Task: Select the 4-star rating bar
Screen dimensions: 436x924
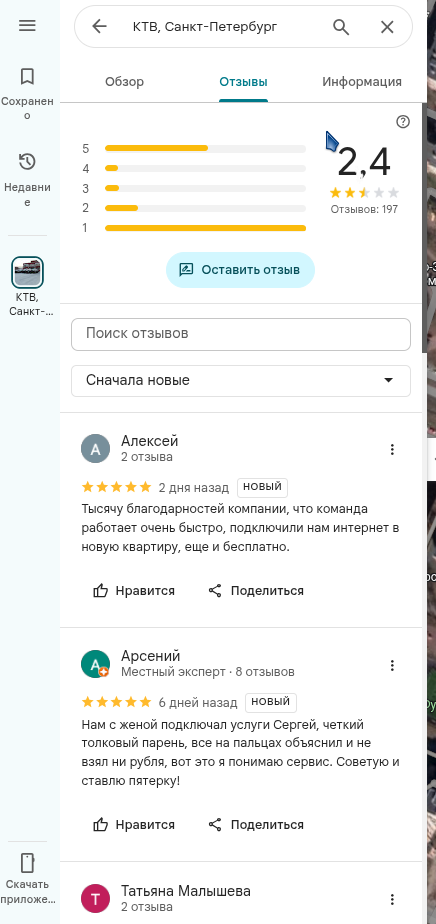Action: 205,169
